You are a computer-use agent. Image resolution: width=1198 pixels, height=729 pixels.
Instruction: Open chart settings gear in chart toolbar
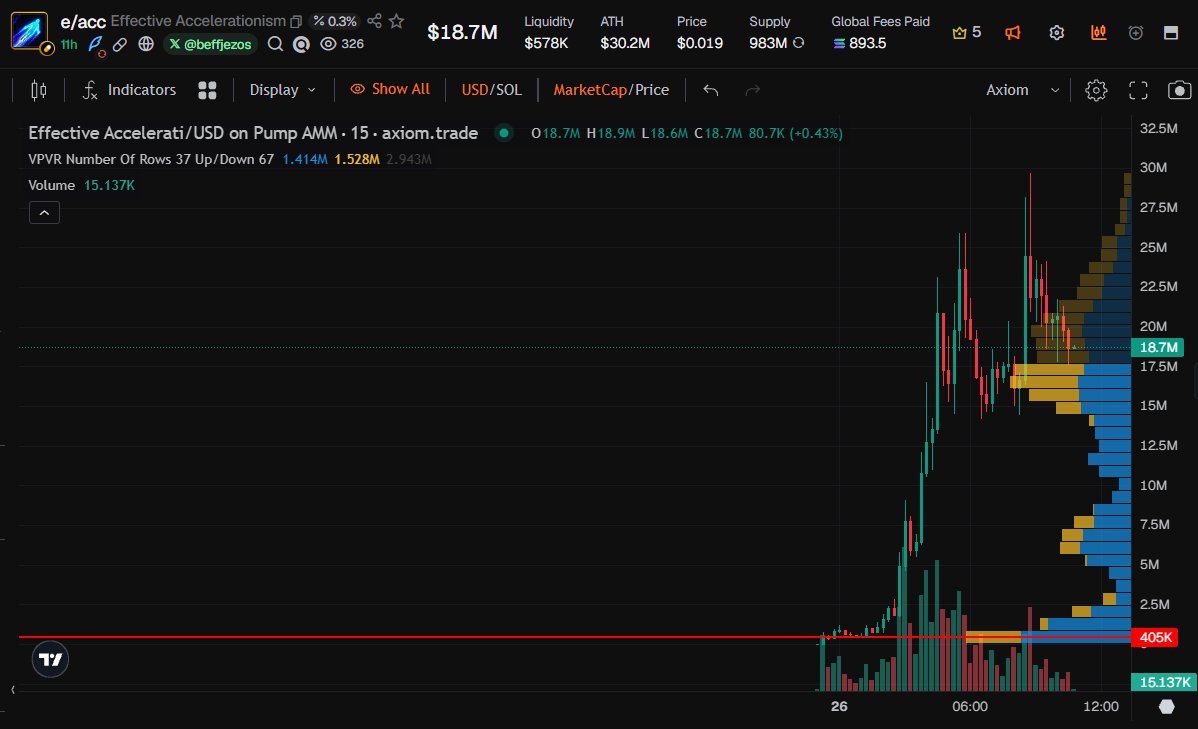tap(1096, 90)
